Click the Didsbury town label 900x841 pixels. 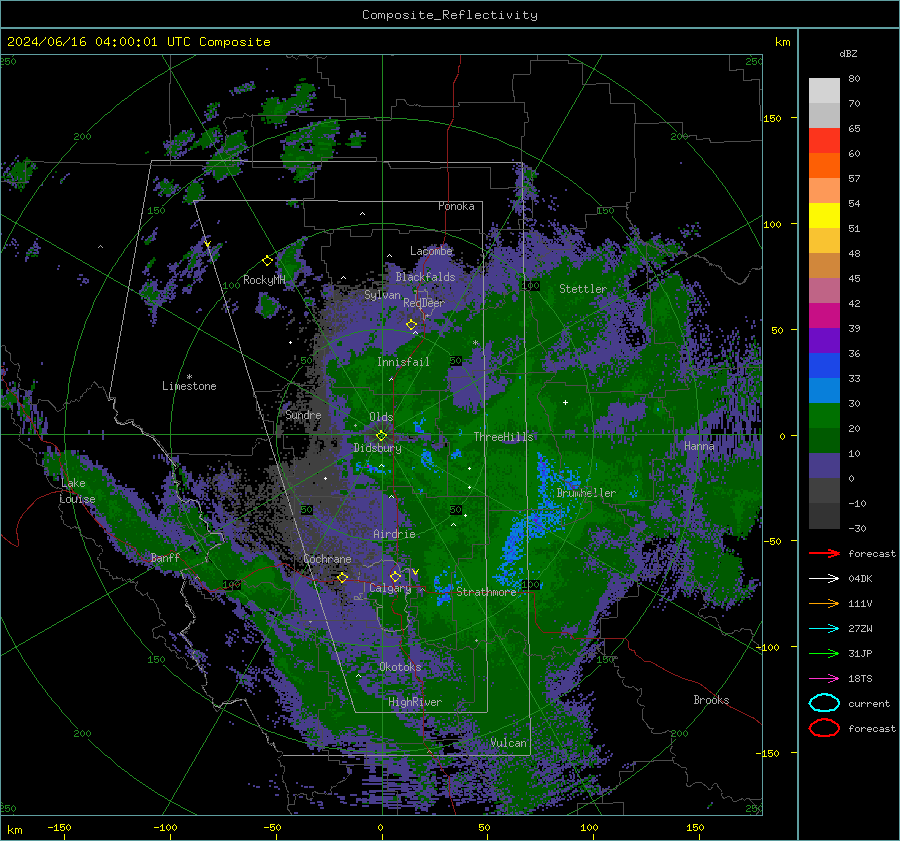tap(377, 448)
